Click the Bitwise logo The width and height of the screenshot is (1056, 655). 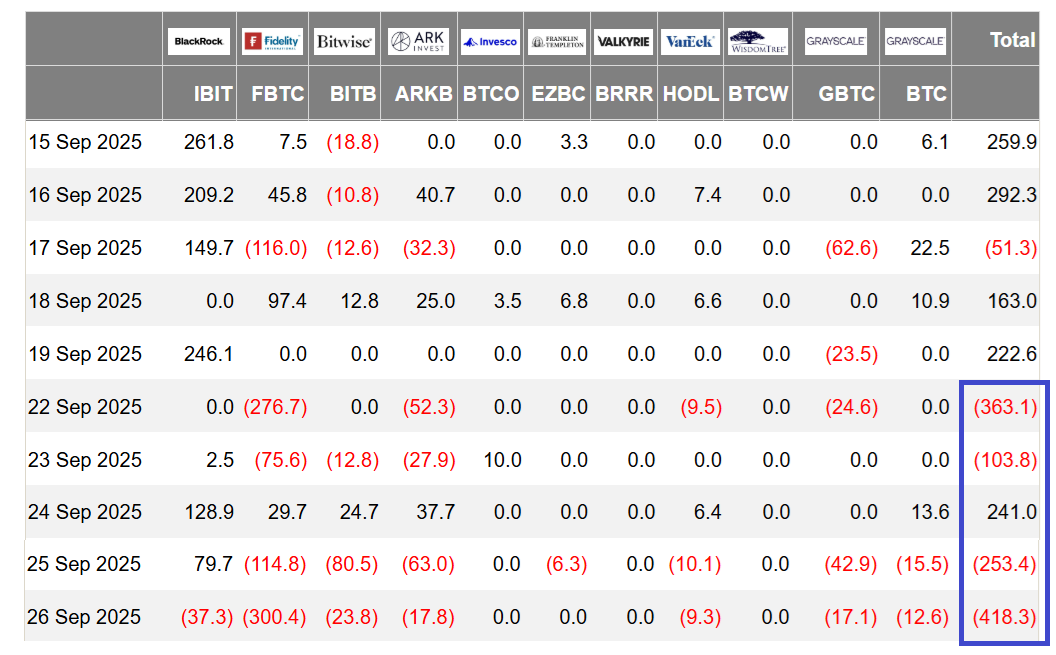coord(344,41)
